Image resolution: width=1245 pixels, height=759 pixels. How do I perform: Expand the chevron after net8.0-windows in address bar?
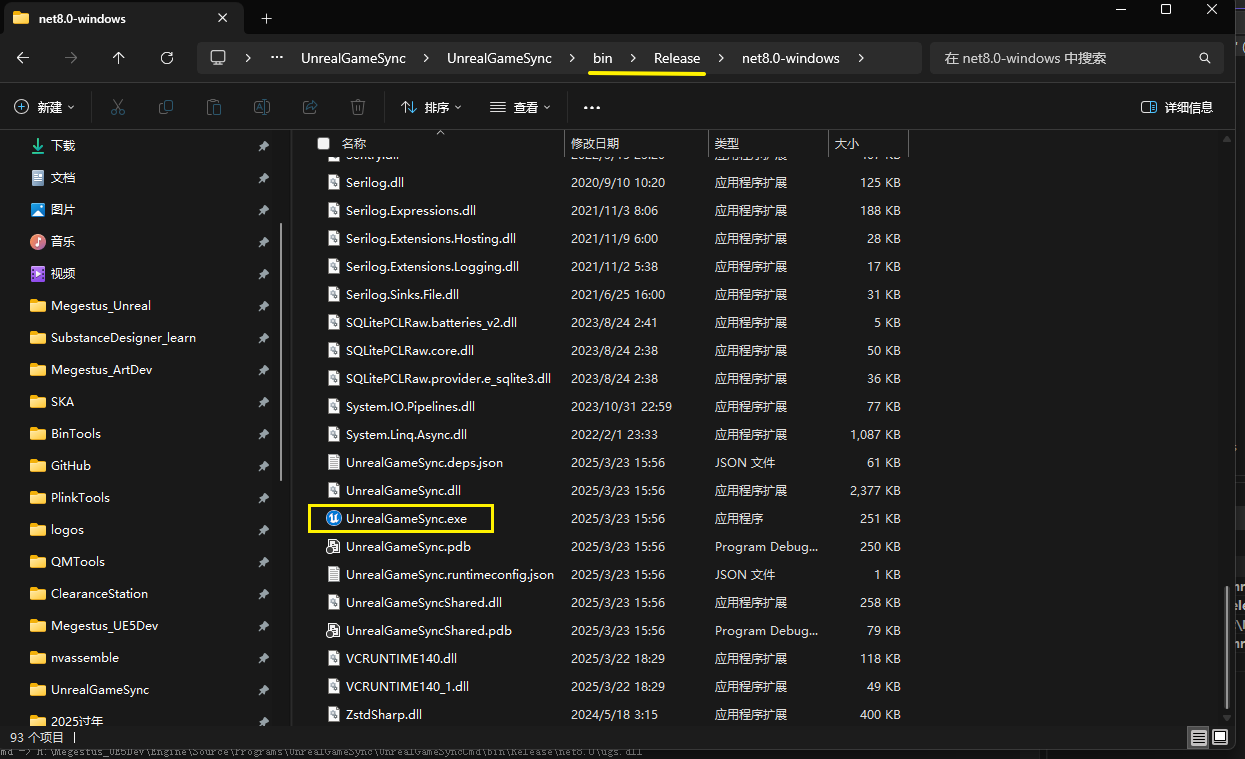pos(860,58)
